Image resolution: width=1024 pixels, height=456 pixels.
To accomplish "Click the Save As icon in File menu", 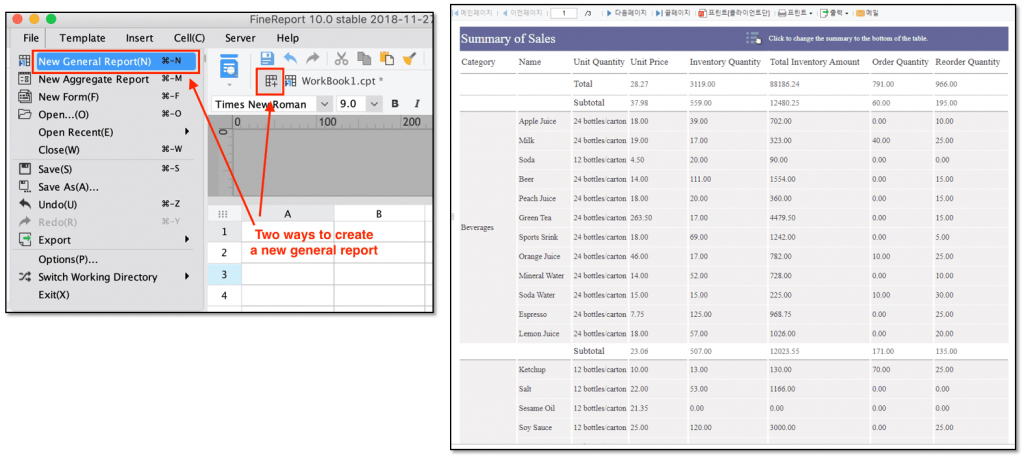I will coord(24,187).
